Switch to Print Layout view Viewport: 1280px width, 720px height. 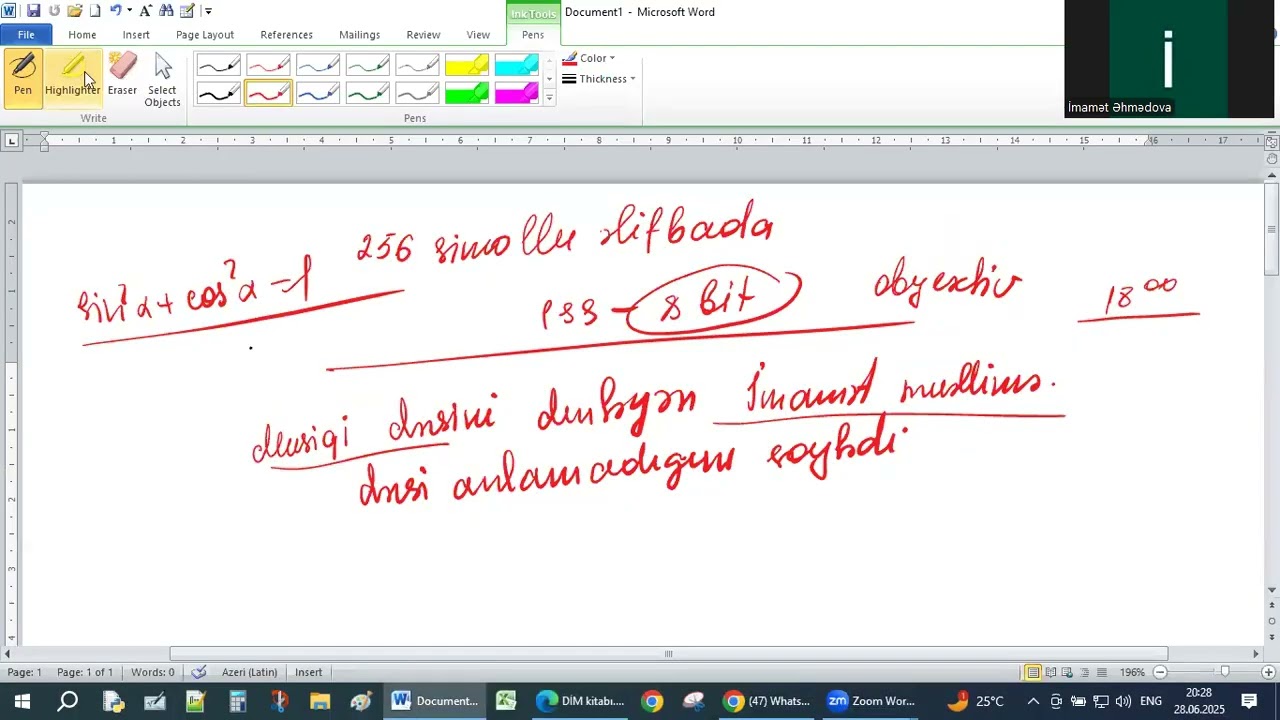pyautogui.click(x=1033, y=672)
